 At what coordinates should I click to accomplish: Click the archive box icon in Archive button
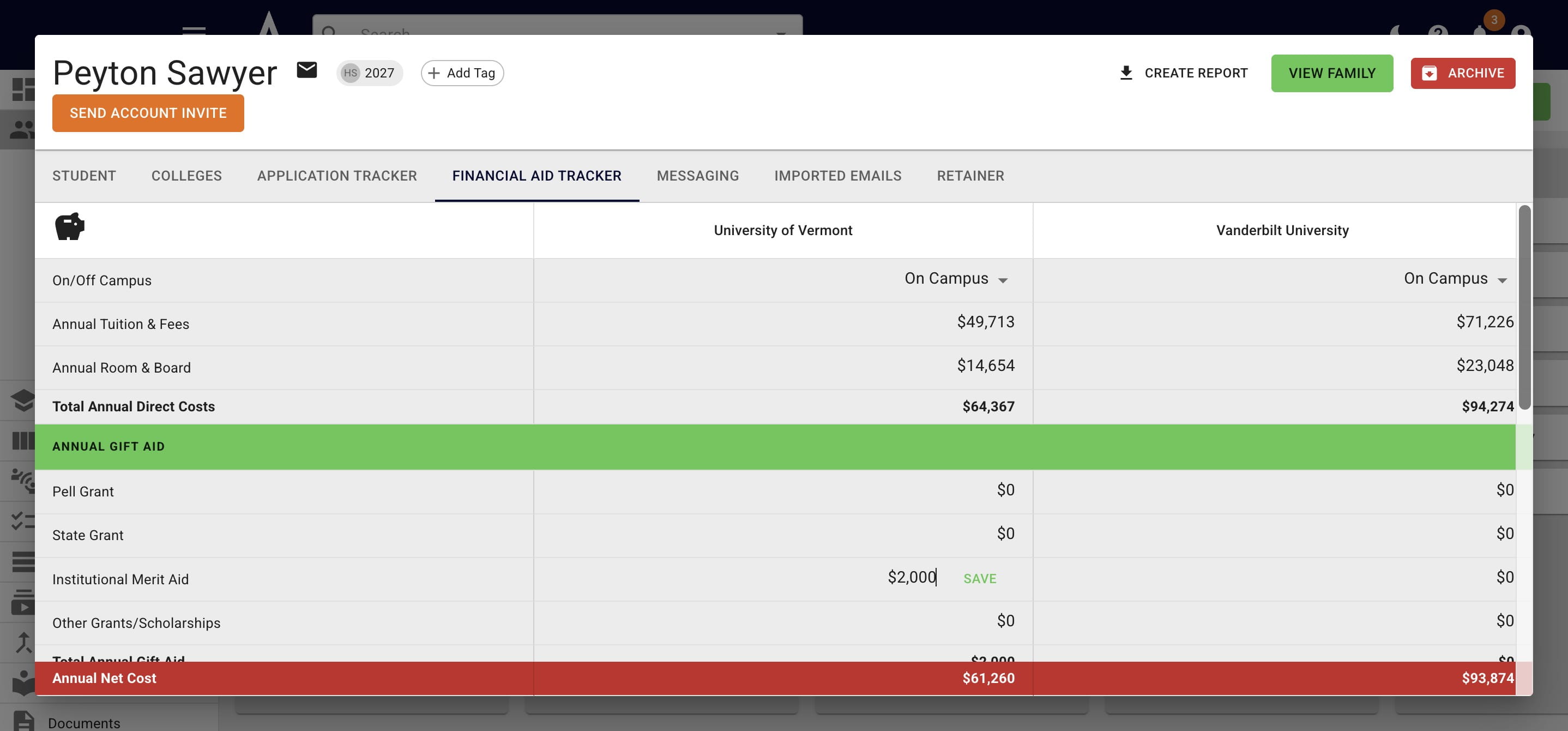(1429, 73)
